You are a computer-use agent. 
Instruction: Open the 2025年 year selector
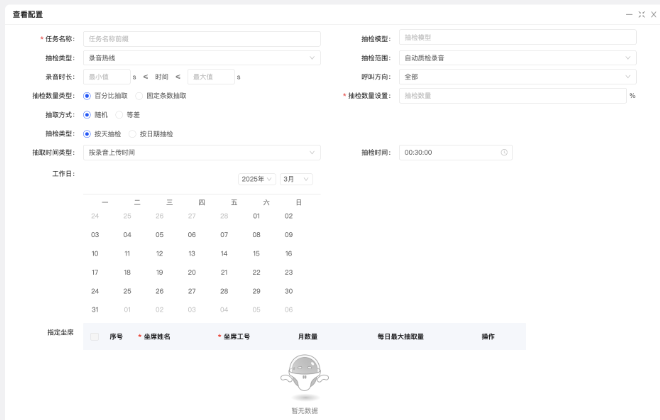(257, 179)
